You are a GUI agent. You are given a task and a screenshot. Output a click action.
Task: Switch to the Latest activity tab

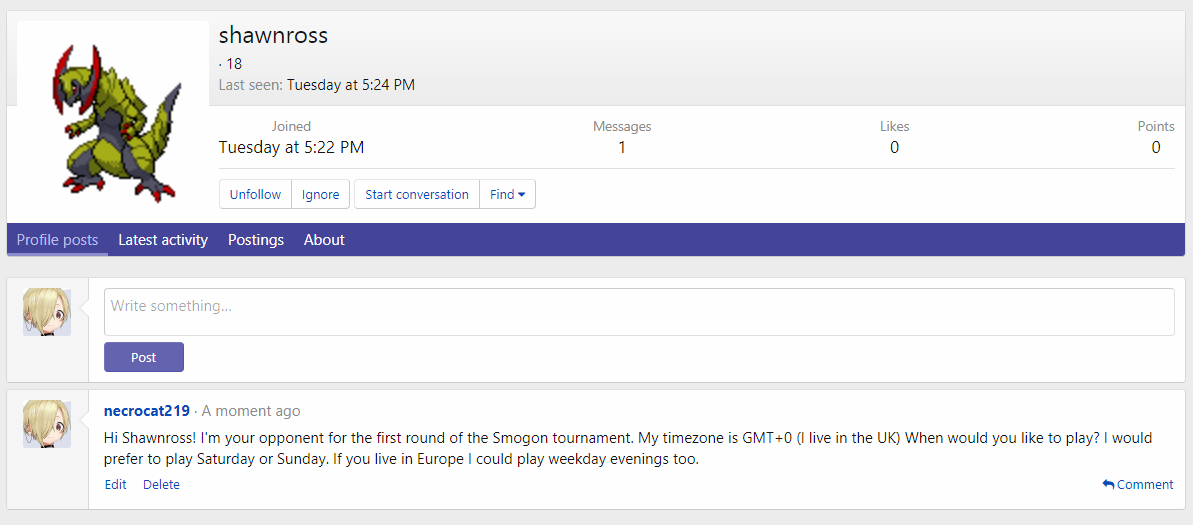pyautogui.click(x=163, y=240)
